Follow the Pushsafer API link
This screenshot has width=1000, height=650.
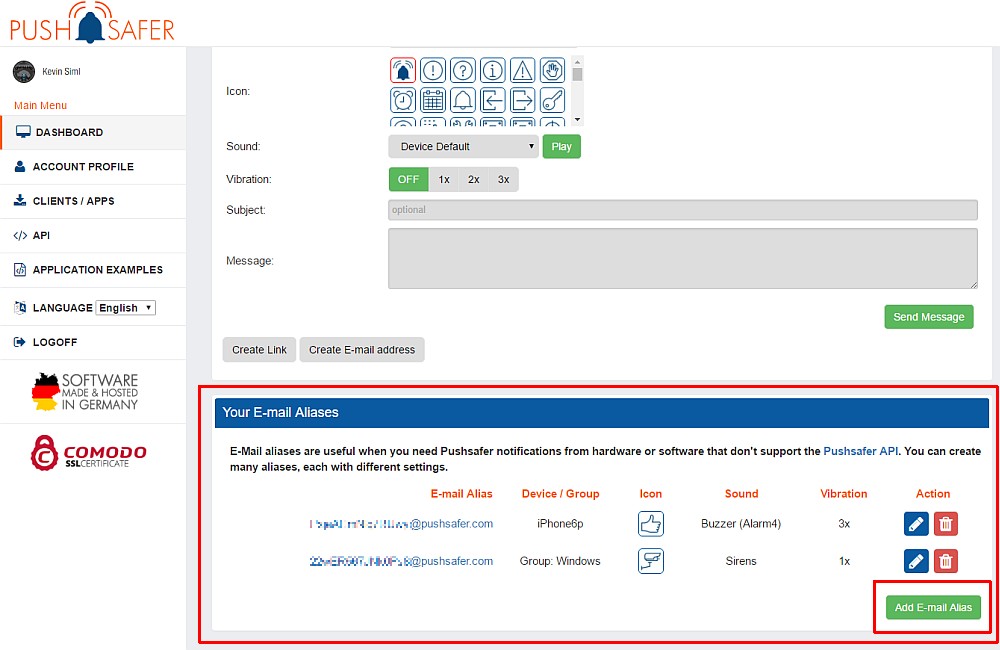[860, 451]
